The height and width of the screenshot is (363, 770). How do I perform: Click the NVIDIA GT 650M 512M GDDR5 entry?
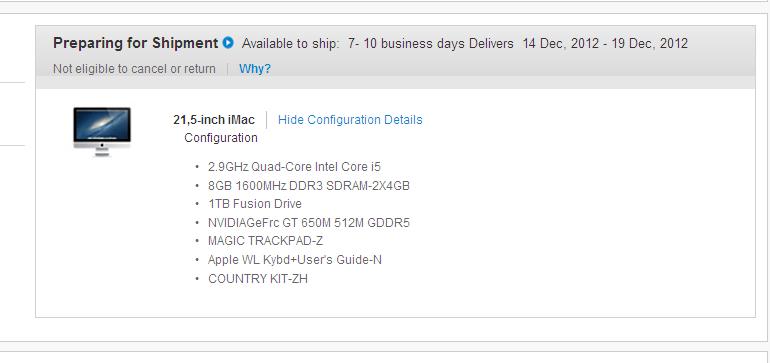point(309,223)
